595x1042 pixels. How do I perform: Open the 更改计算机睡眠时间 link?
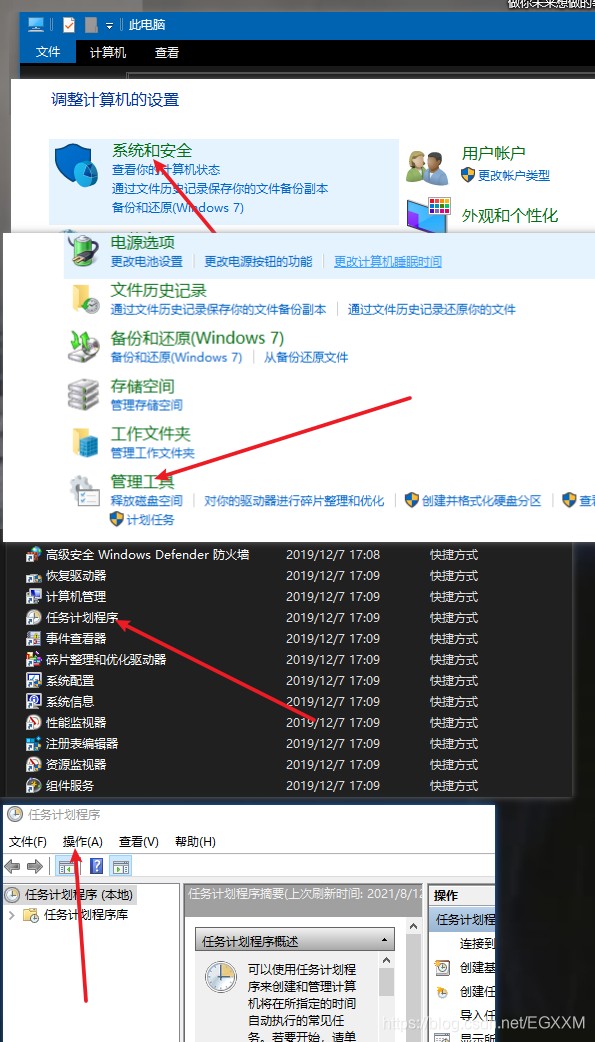coord(388,261)
